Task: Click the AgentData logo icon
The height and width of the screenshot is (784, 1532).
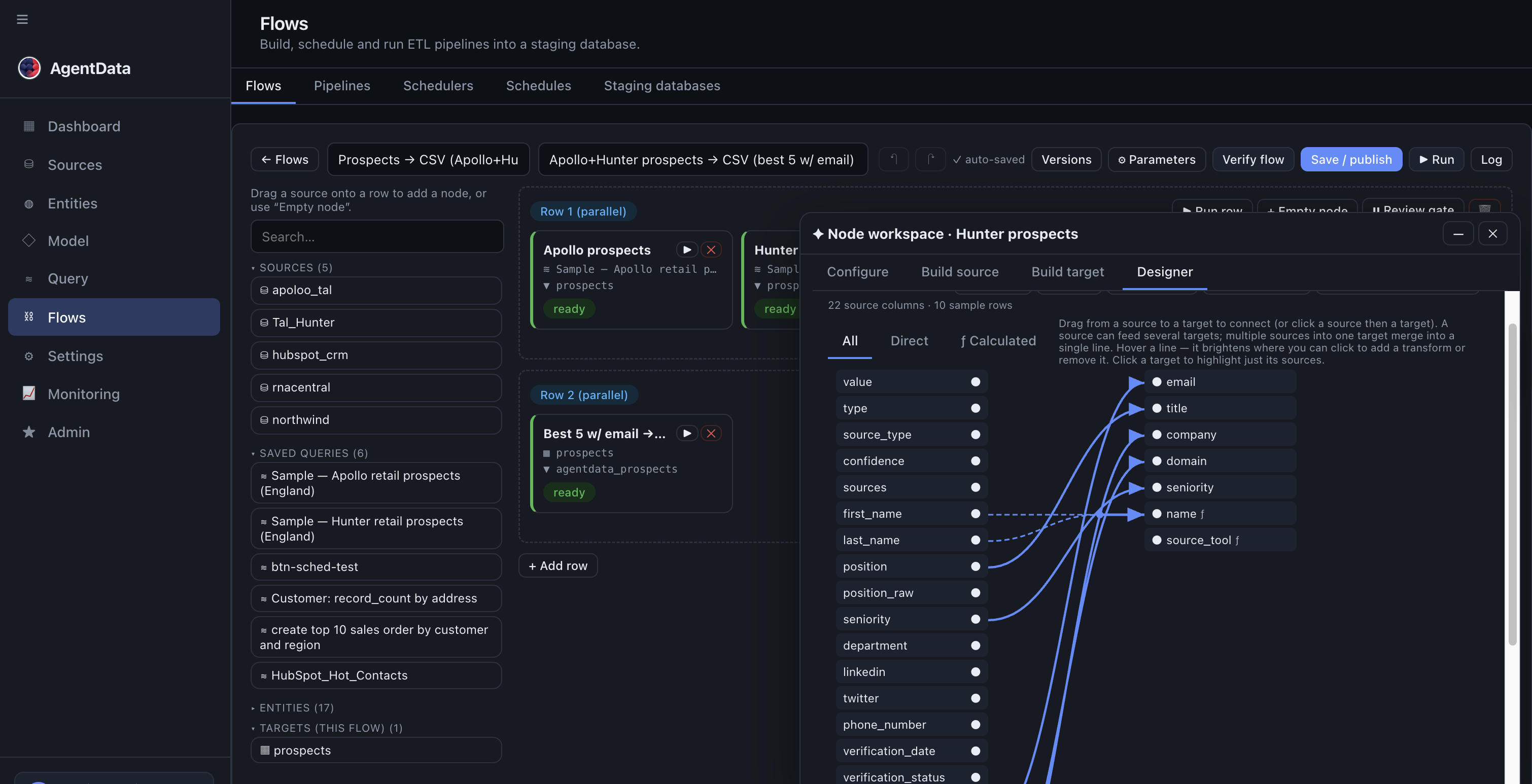Action: [29, 68]
